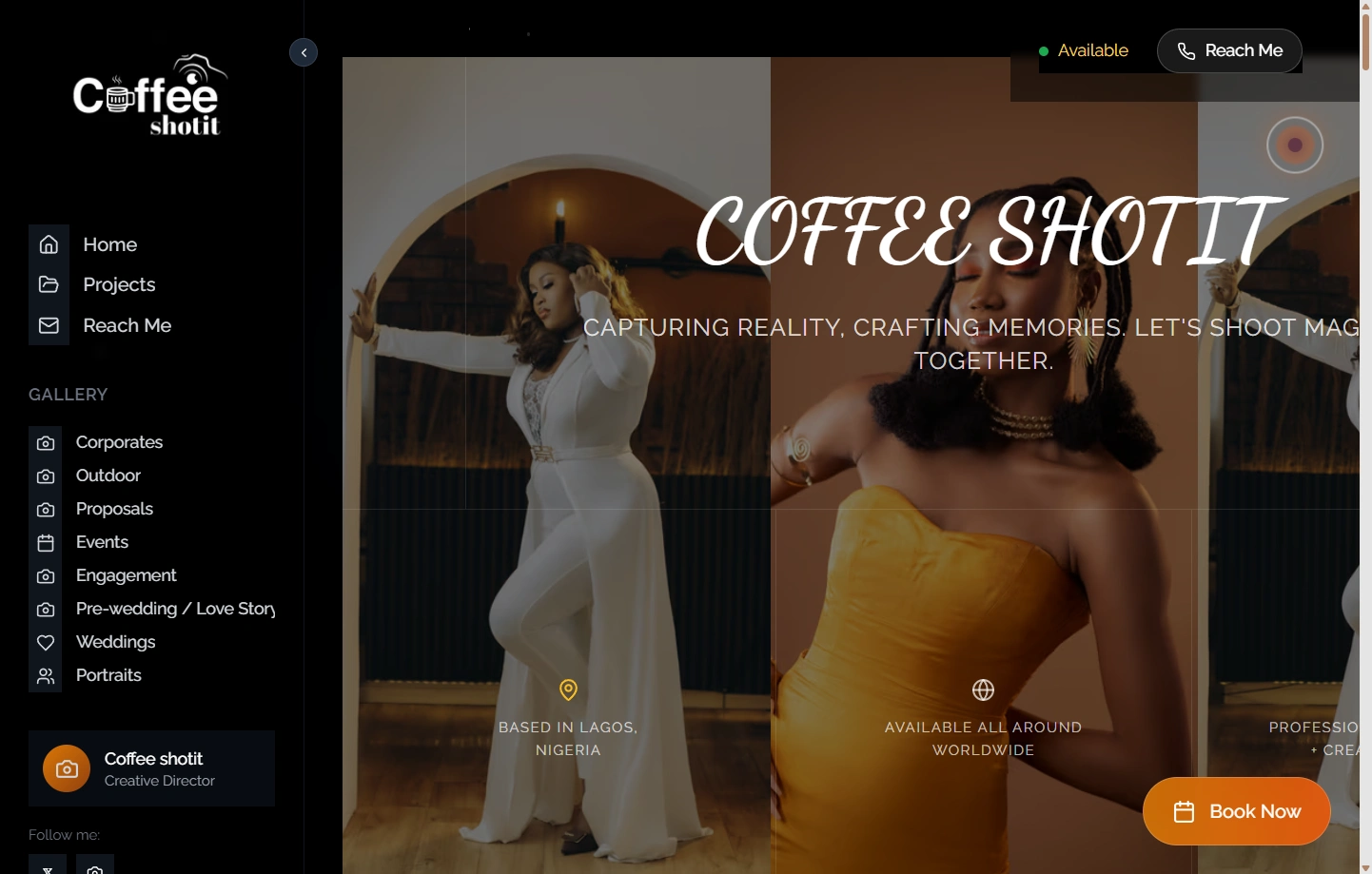Viewport: 1372px width, 874px height.
Task: Click the Reach Me phone button
Action: [x=1229, y=50]
